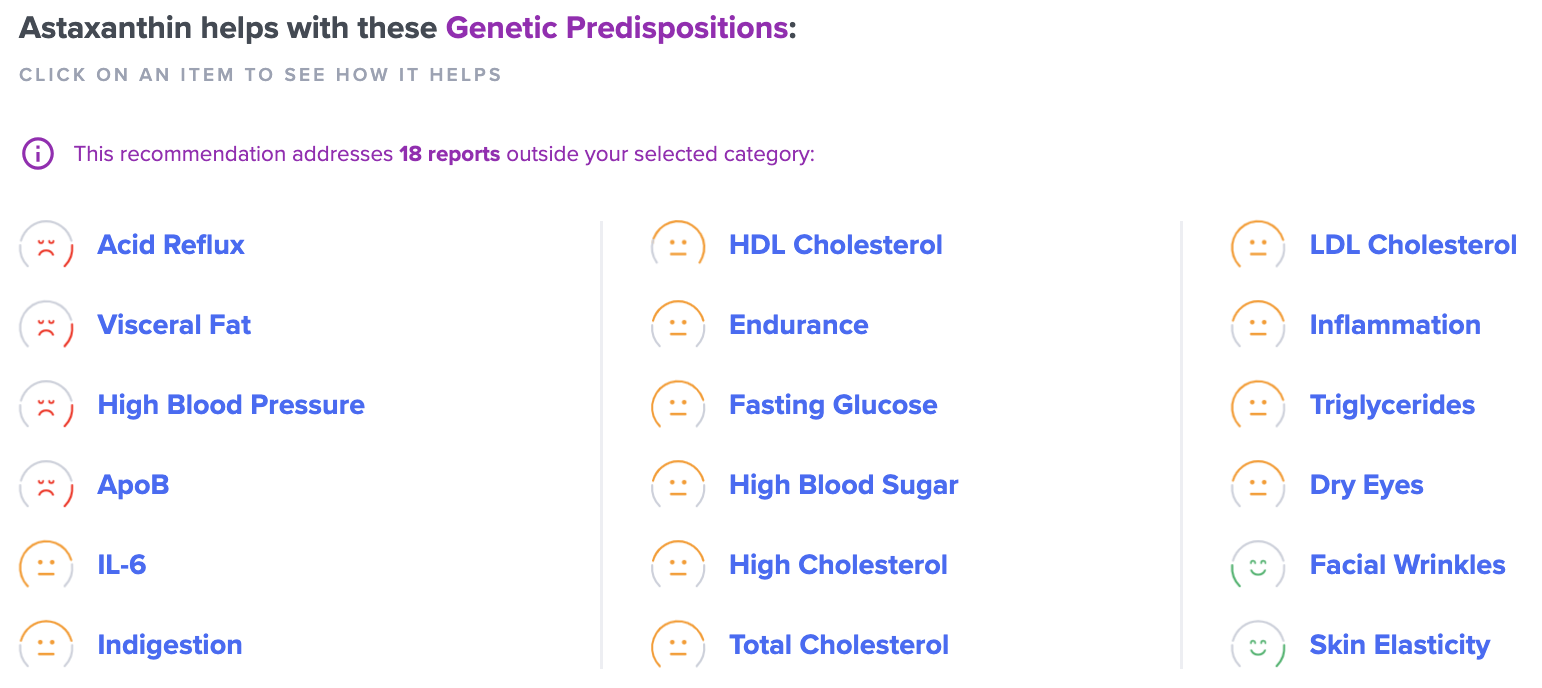Click the orange face icon beside Fasting Glucose

point(678,405)
